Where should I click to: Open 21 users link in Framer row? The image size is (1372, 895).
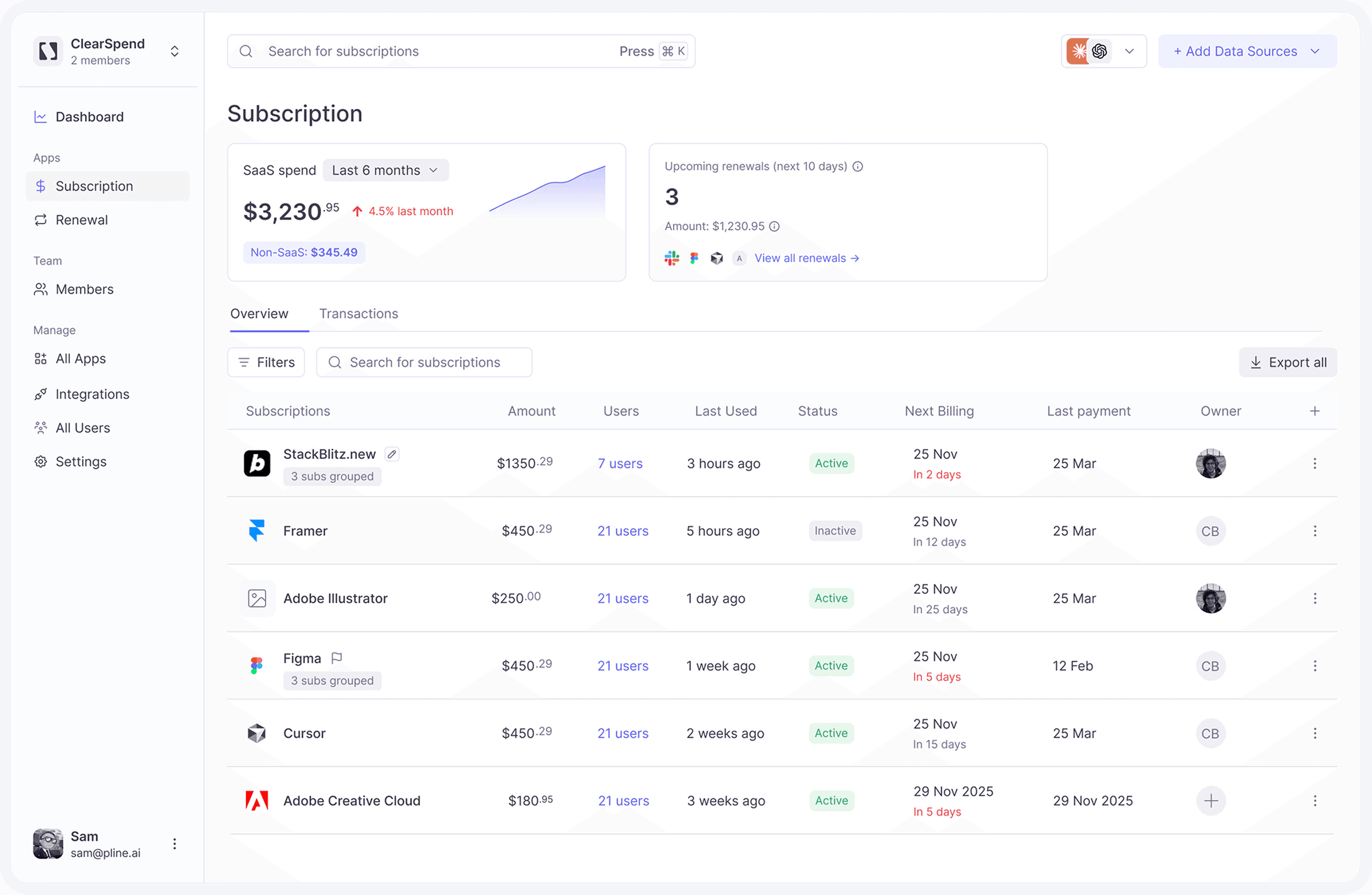point(623,531)
